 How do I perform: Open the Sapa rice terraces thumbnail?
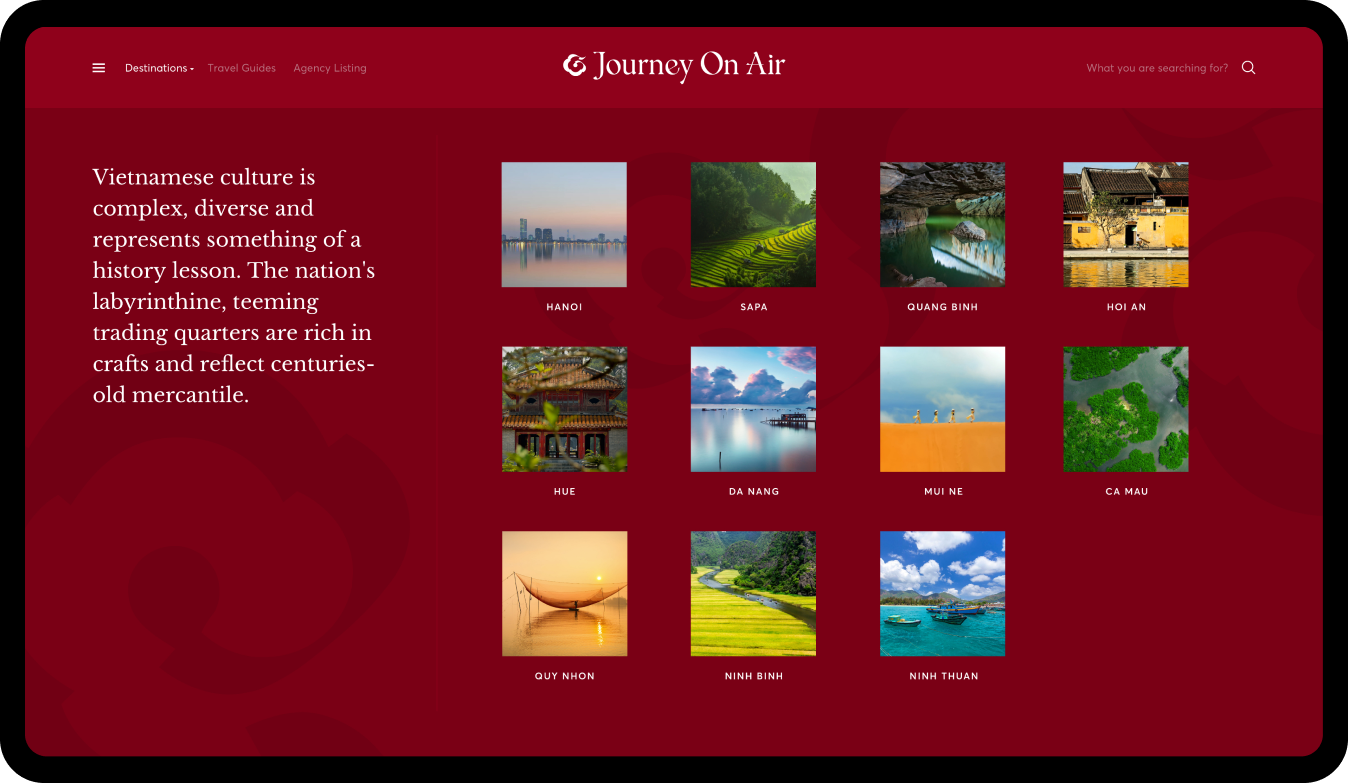coord(753,225)
